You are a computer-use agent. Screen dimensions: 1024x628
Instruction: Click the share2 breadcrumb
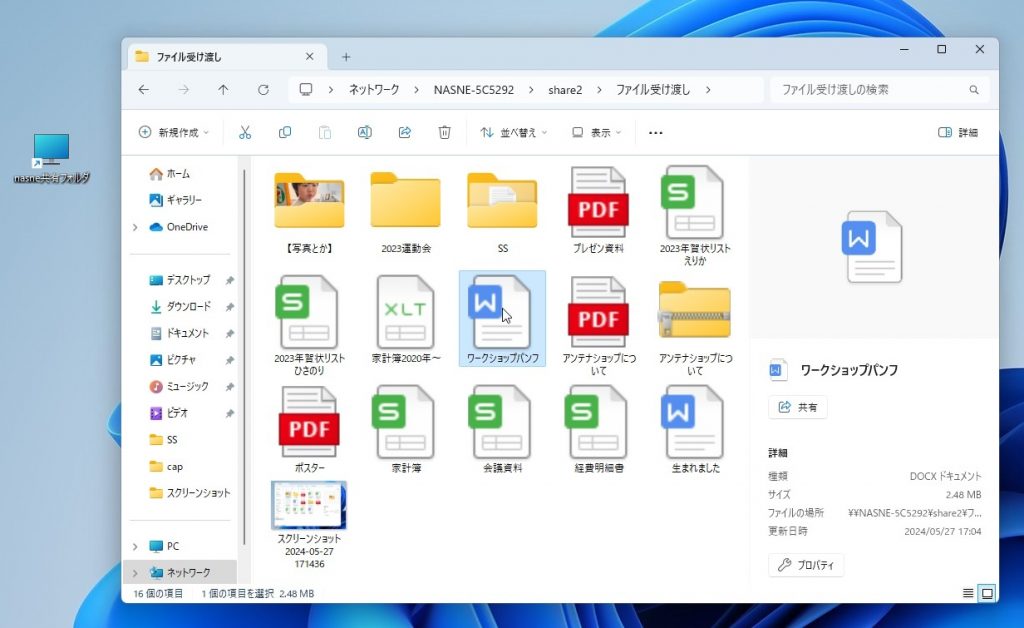click(565, 89)
